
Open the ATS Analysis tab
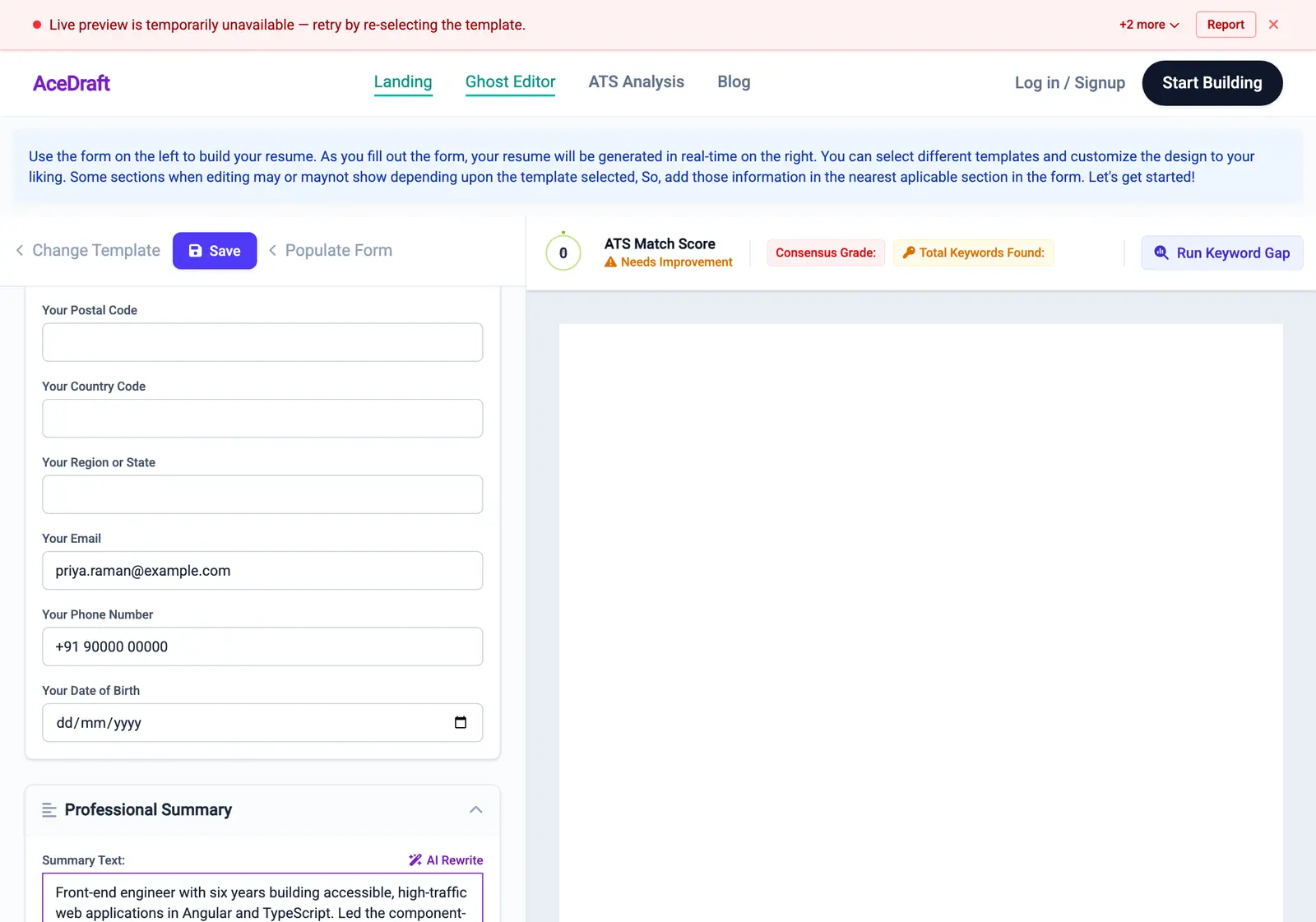[637, 82]
